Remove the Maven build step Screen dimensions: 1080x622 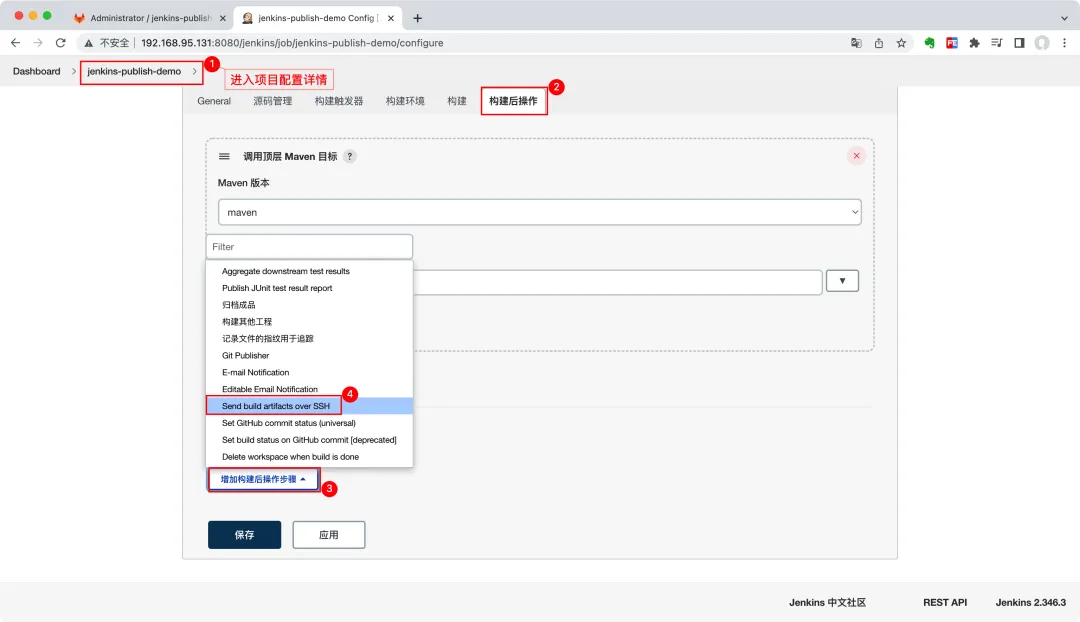tap(856, 156)
